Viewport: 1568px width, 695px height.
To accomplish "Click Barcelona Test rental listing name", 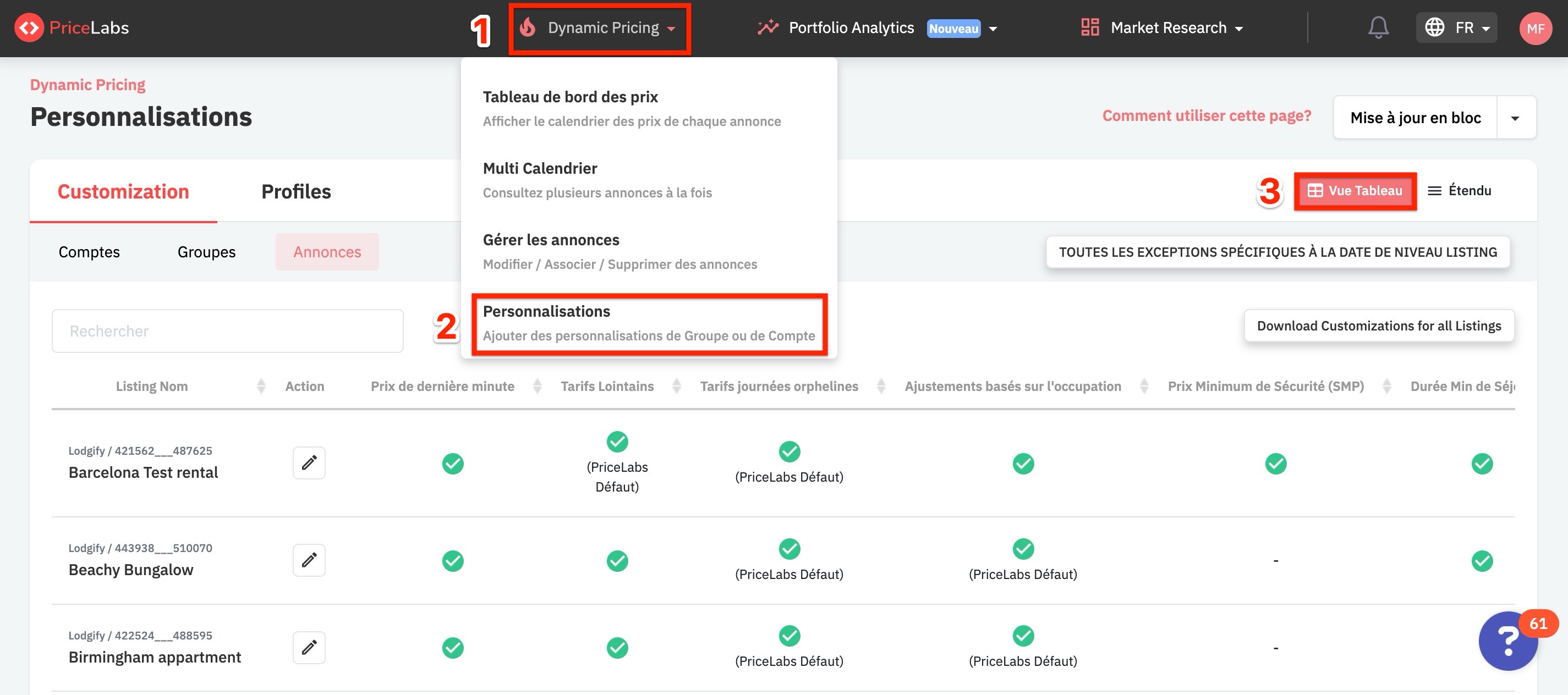I will point(143,472).
